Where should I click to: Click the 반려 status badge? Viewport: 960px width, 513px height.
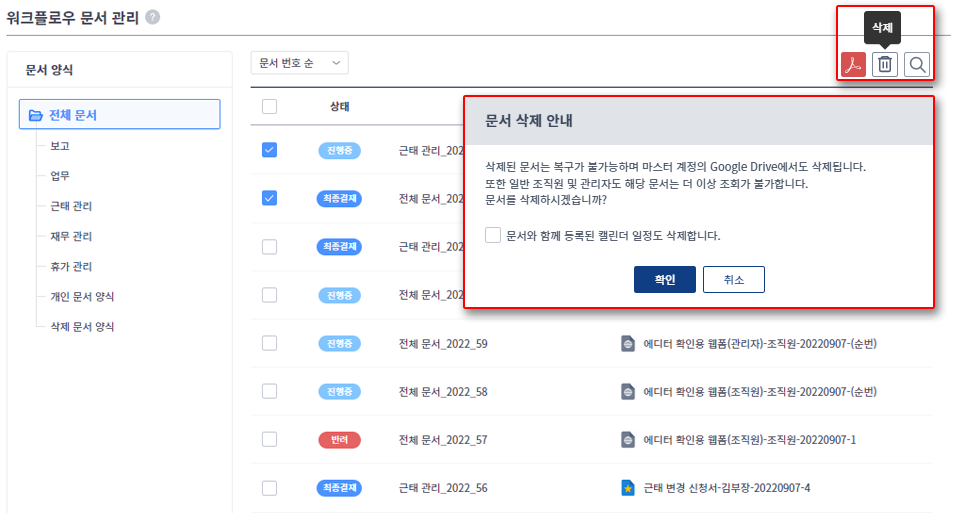(339, 440)
